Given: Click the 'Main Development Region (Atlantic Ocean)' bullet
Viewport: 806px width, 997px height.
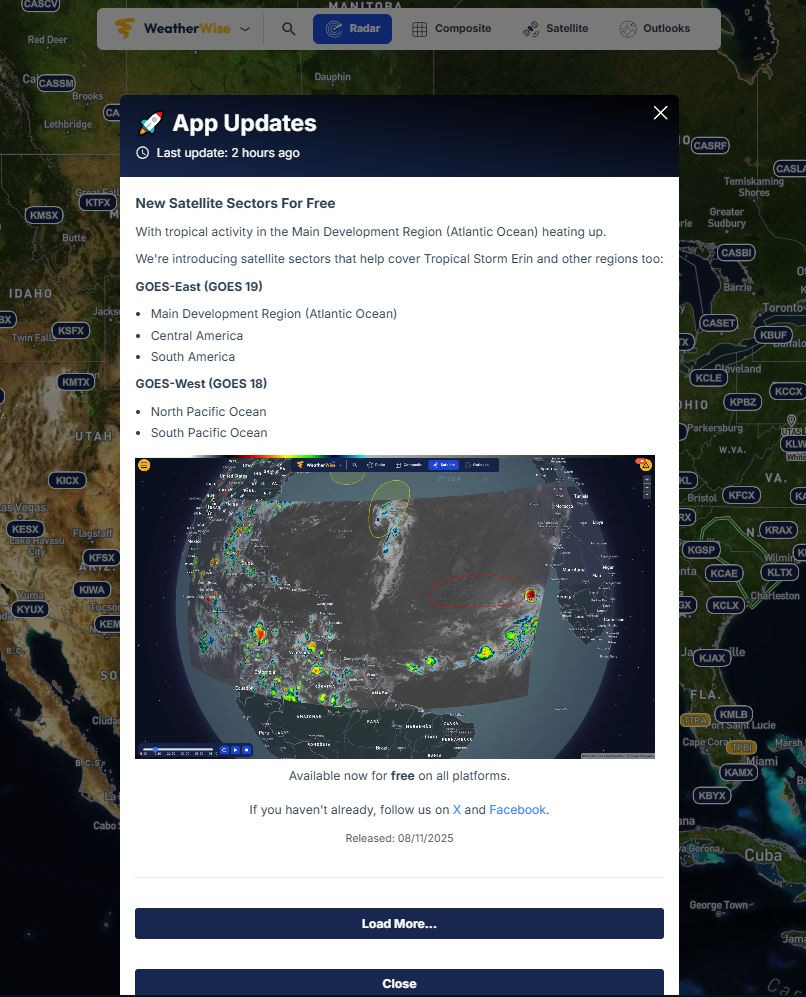Looking at the screenshot, I should (274, 313).
